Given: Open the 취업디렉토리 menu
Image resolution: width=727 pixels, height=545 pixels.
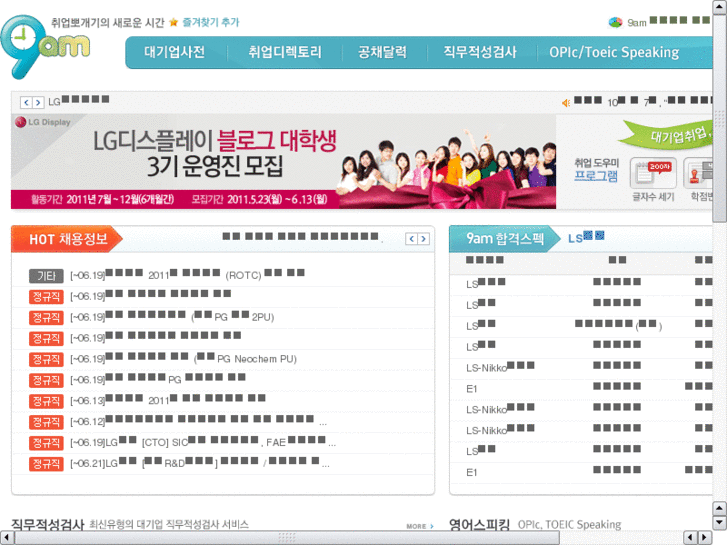Looking at the screenshot, I should 285,52.
